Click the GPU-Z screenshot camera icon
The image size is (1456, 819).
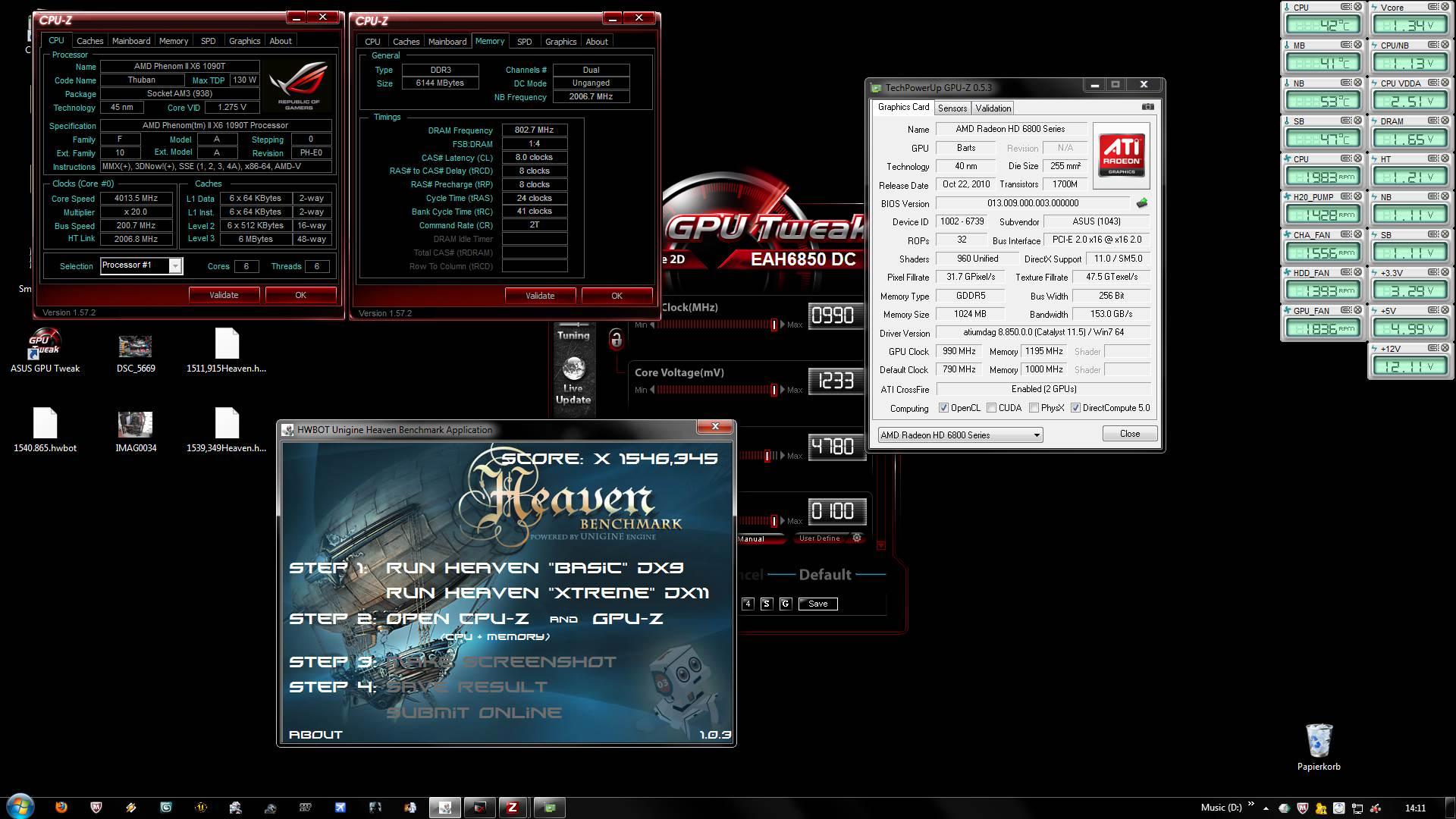[1147, 107]
